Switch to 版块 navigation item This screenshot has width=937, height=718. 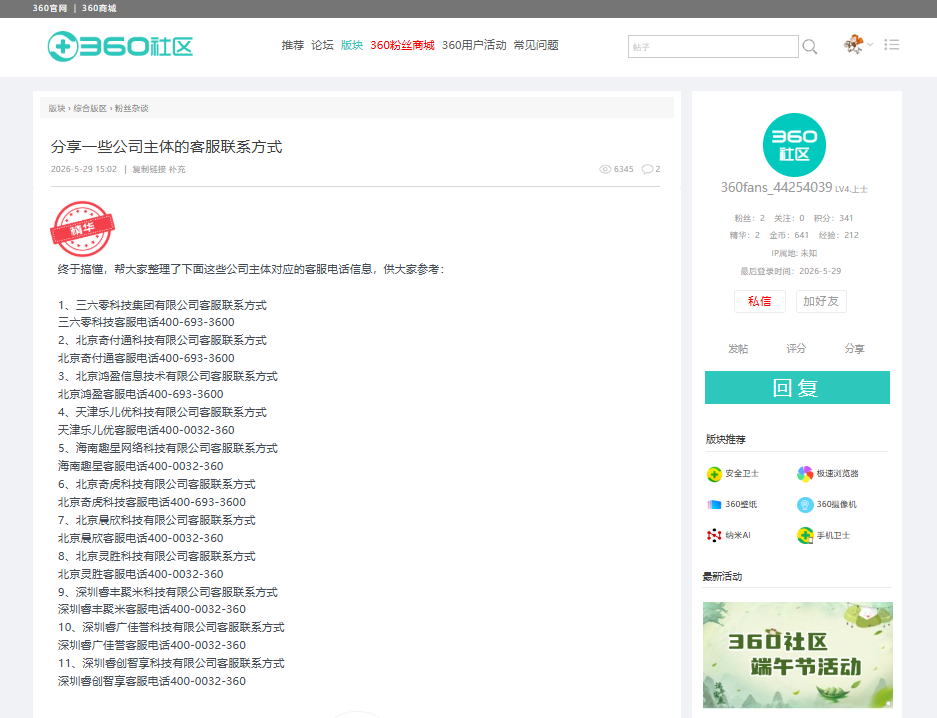tap(352, 45)
